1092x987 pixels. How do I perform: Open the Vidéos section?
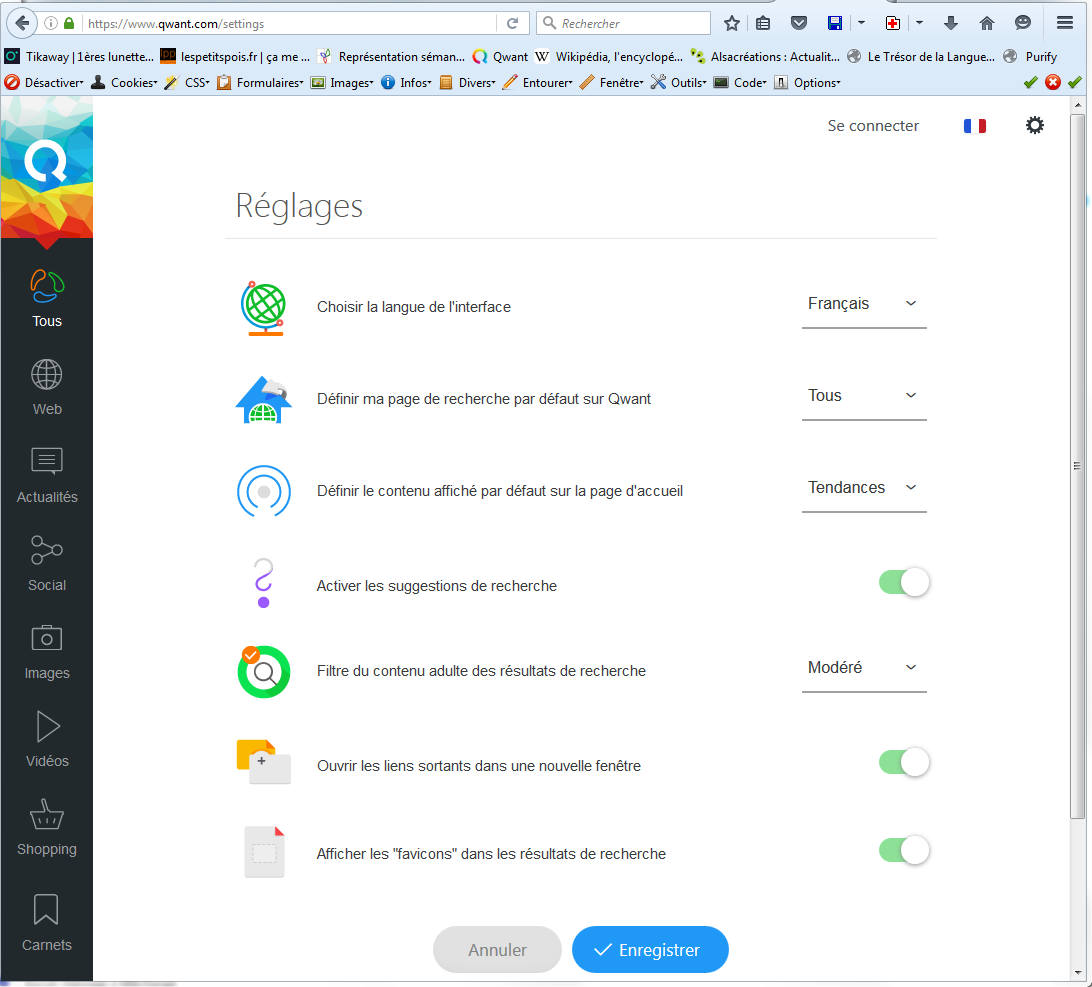[47, 738]
